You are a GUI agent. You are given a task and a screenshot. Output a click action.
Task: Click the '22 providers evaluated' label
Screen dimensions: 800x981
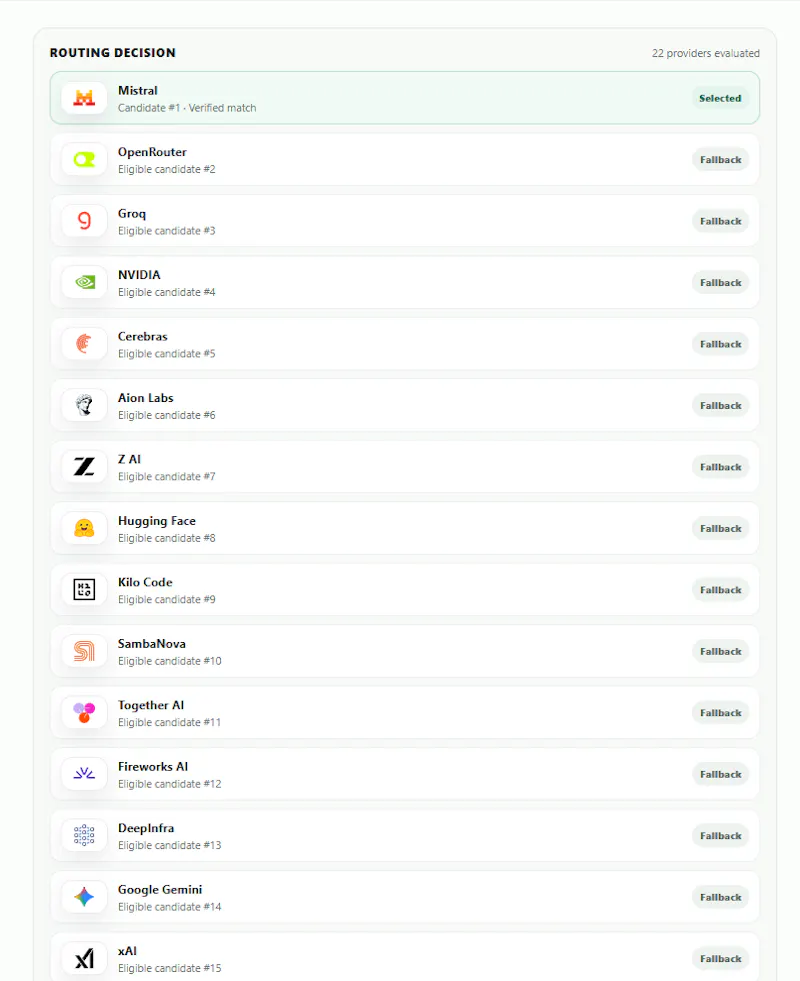[706, 53]
